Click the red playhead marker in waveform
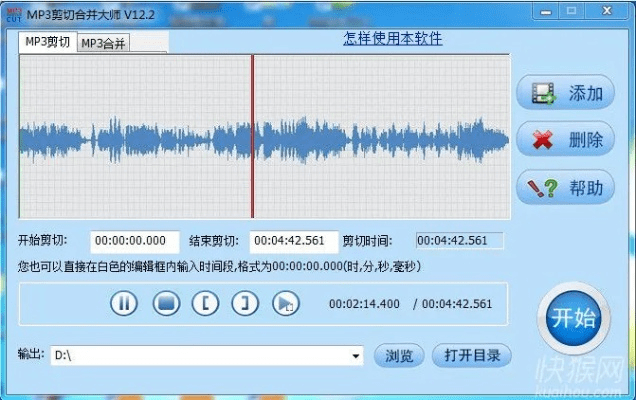This screenshot has width=636, height=400. point(252,137)
